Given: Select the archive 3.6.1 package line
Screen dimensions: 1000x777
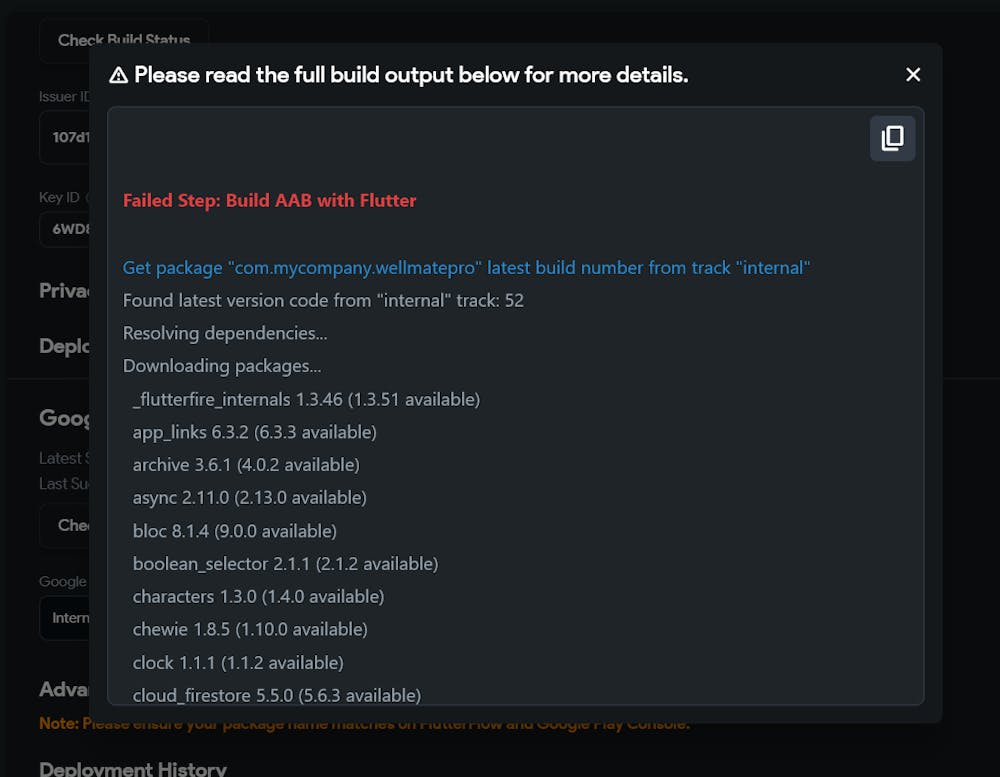Looking at the screenshot, I should pyautogui.click(x=246, y=465).
